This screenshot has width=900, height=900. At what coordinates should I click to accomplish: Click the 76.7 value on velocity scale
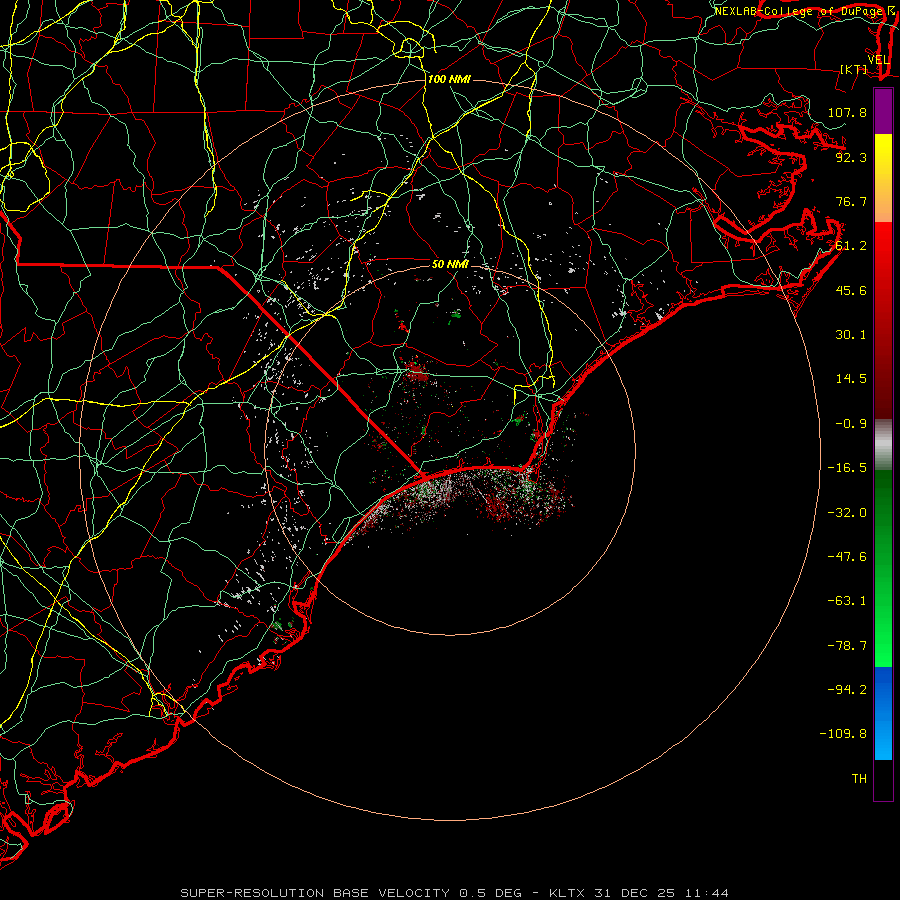851,201
